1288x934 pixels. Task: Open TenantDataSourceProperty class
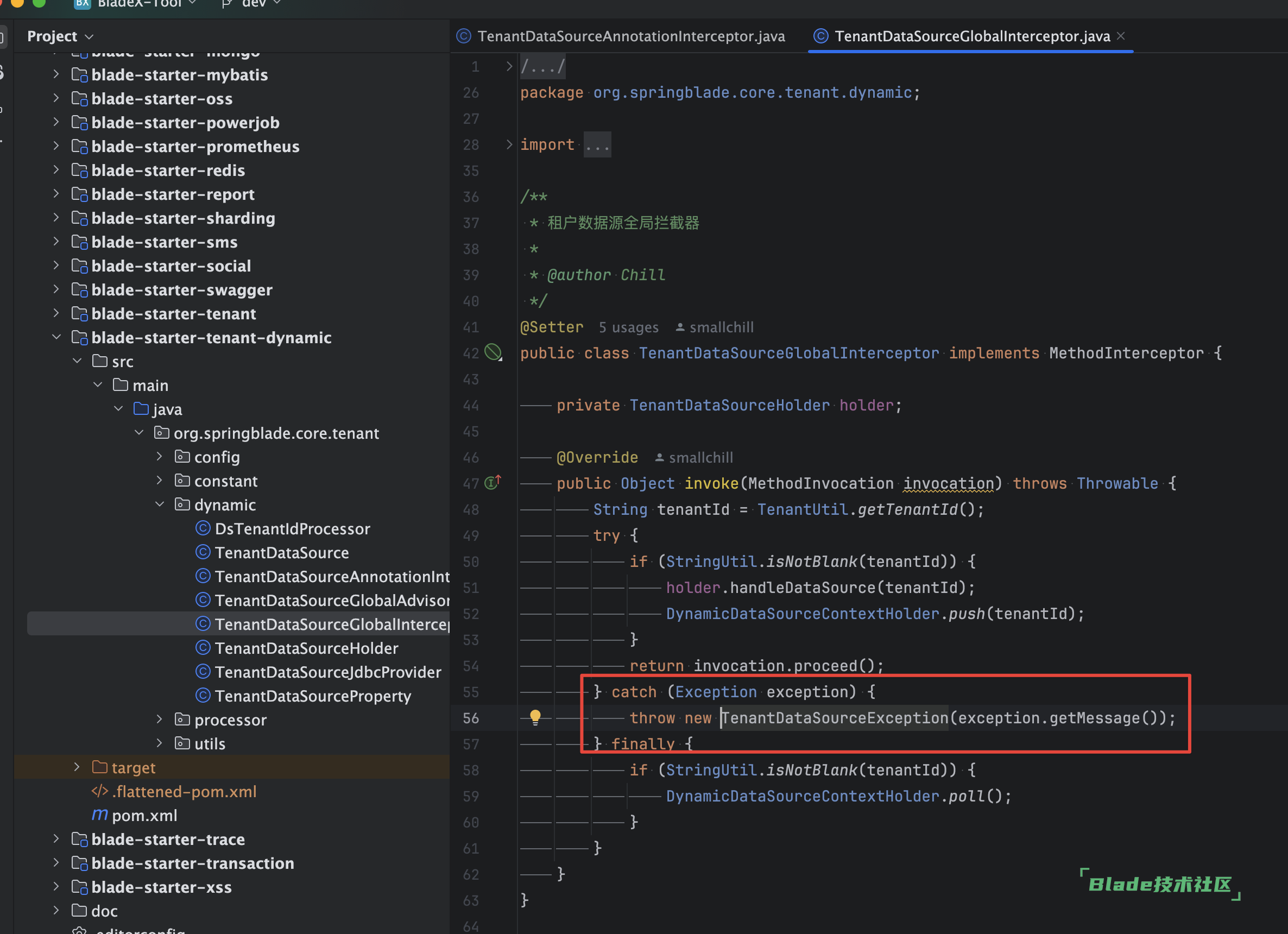pyautogui.click(x=312, y=696)
